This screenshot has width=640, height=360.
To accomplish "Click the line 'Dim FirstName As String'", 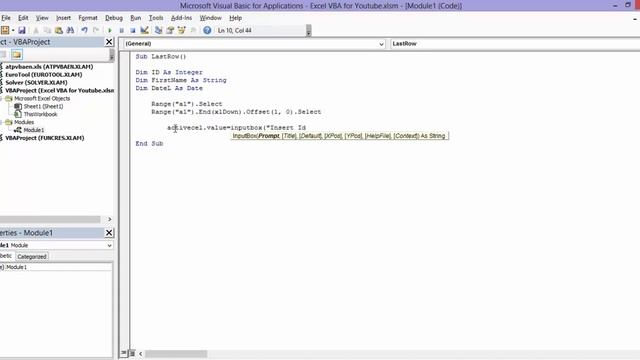I will 181,80.
